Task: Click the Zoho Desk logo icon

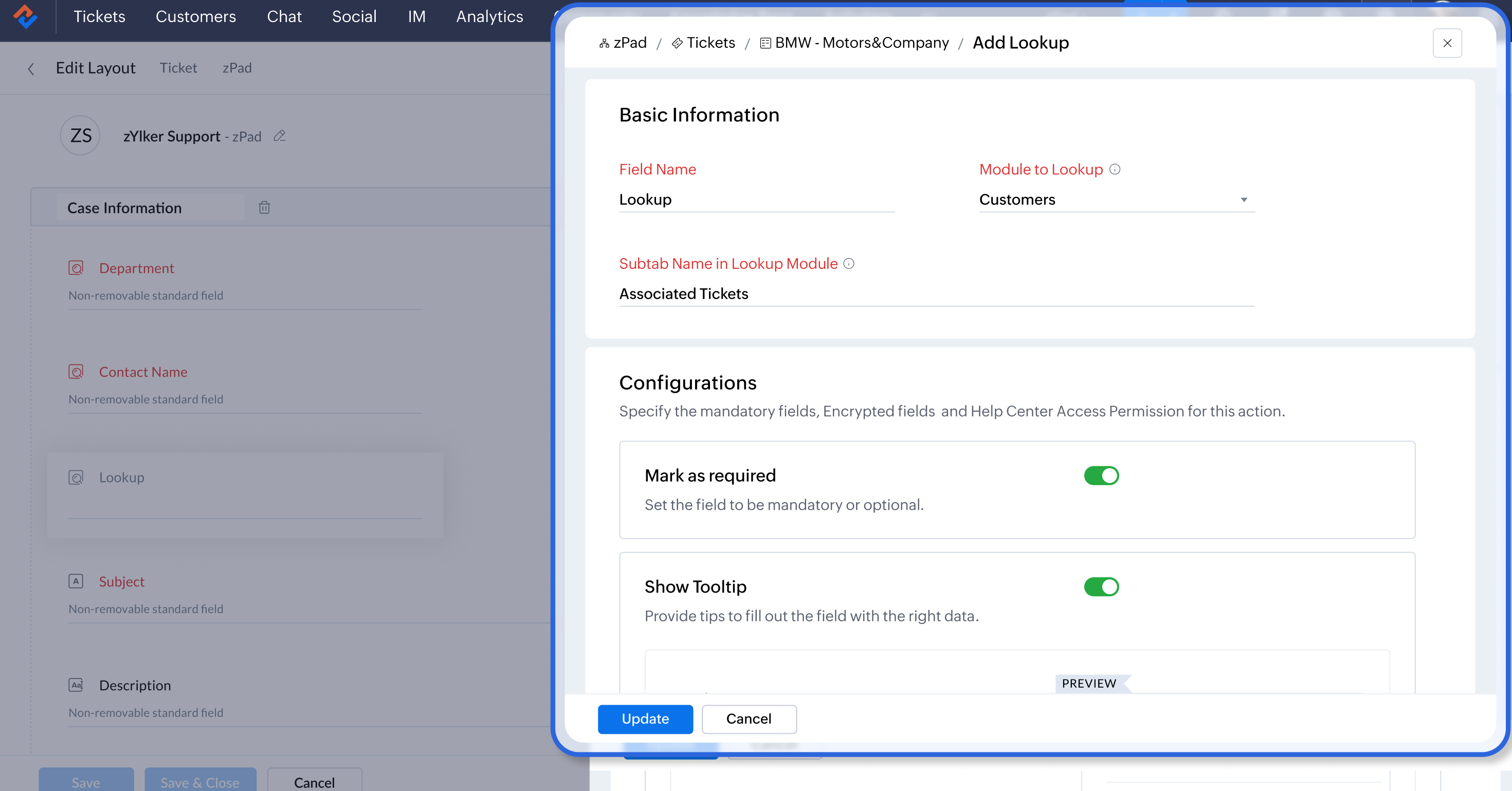Action: (x=25, y=16)
